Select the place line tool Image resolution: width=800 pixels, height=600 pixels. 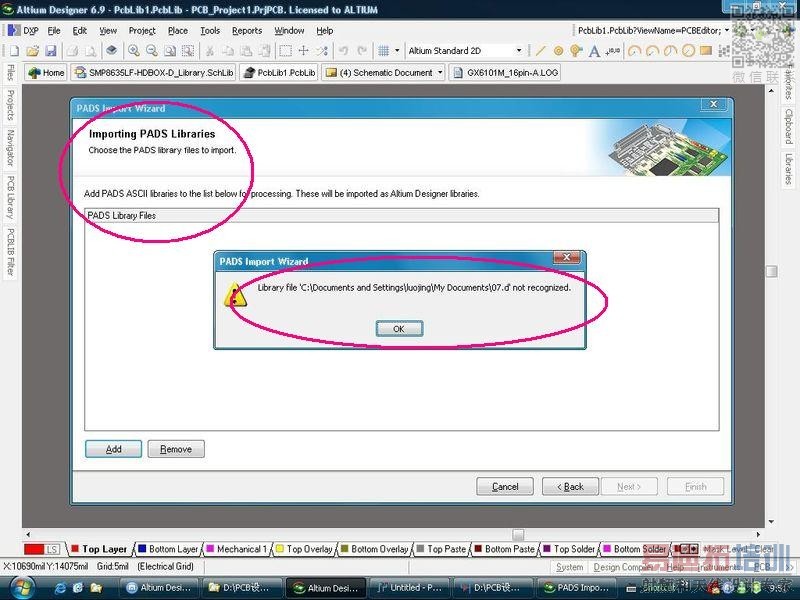tap(540, 51)
